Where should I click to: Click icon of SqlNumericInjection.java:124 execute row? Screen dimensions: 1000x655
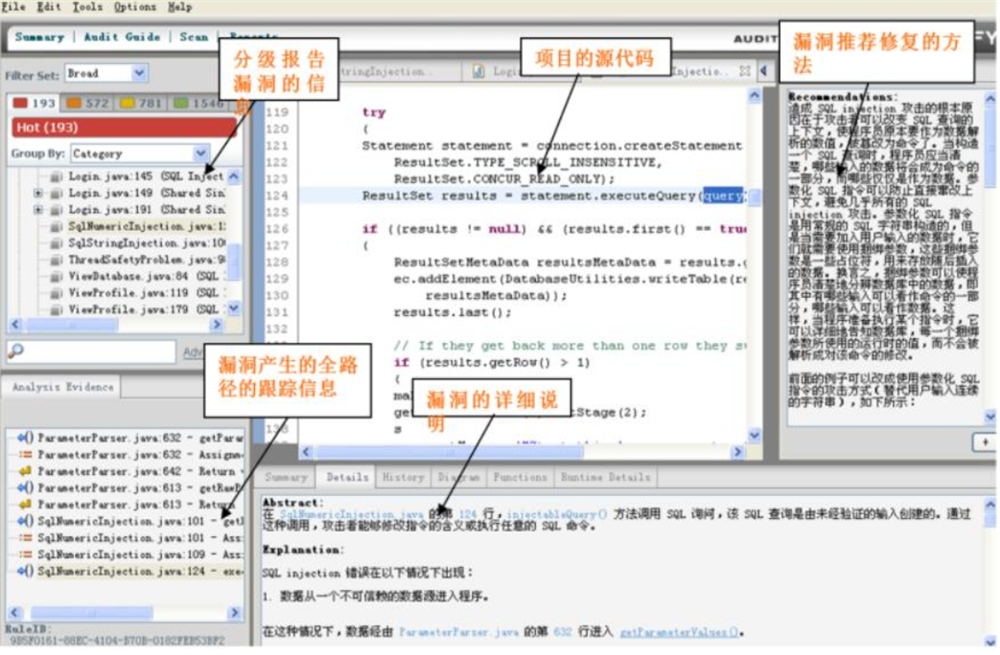26,571
